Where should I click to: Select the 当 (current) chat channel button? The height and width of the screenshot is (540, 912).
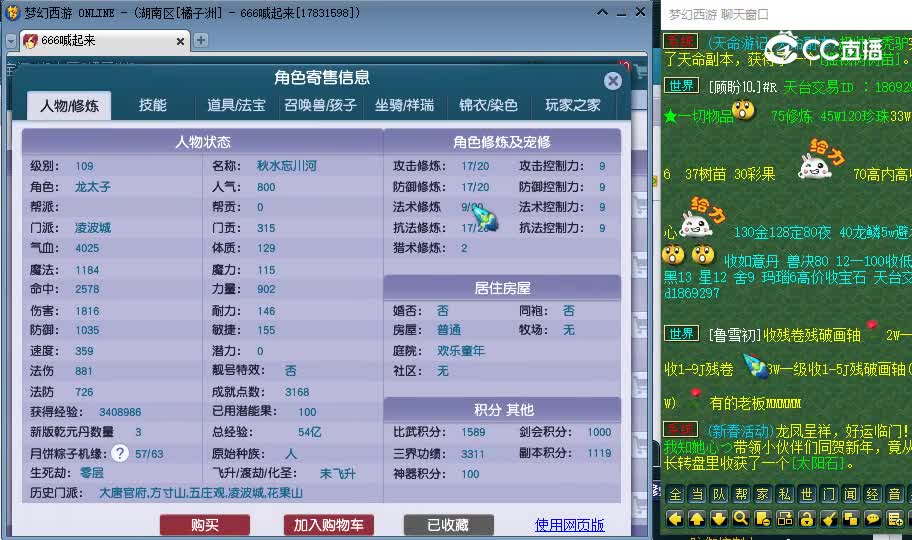(697, 494)
